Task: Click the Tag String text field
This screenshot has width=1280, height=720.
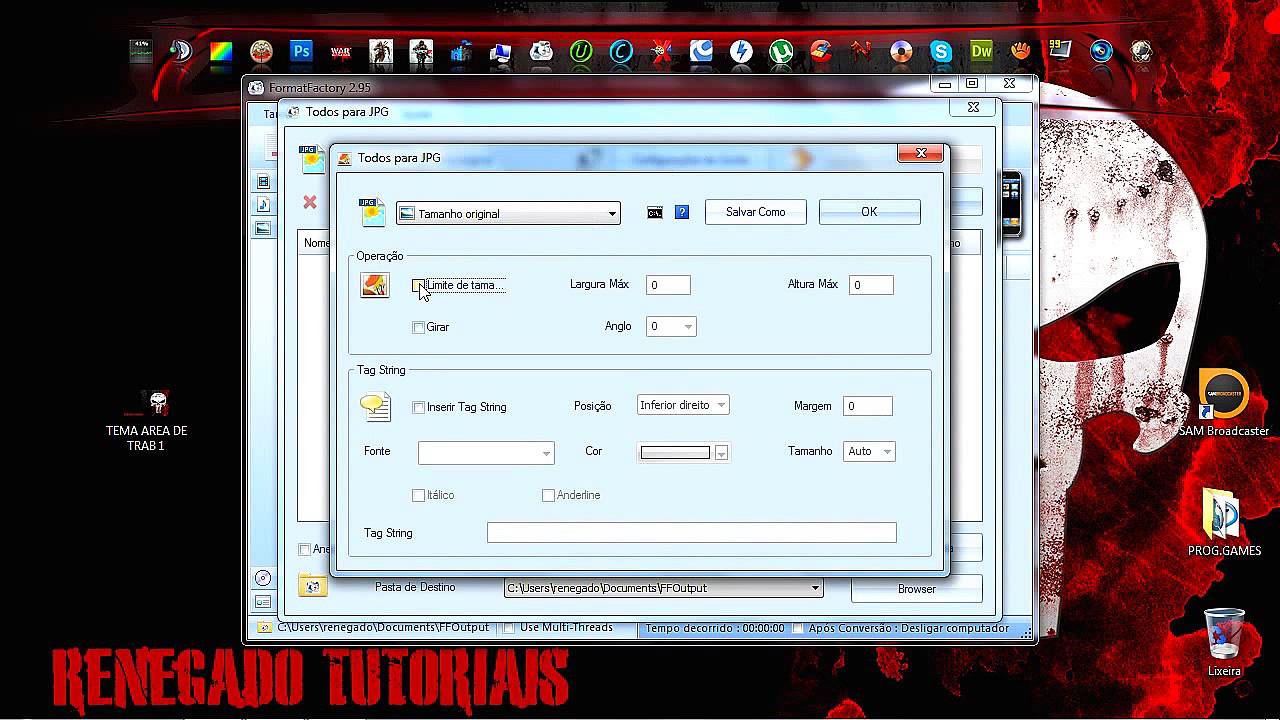Action: 691,533
